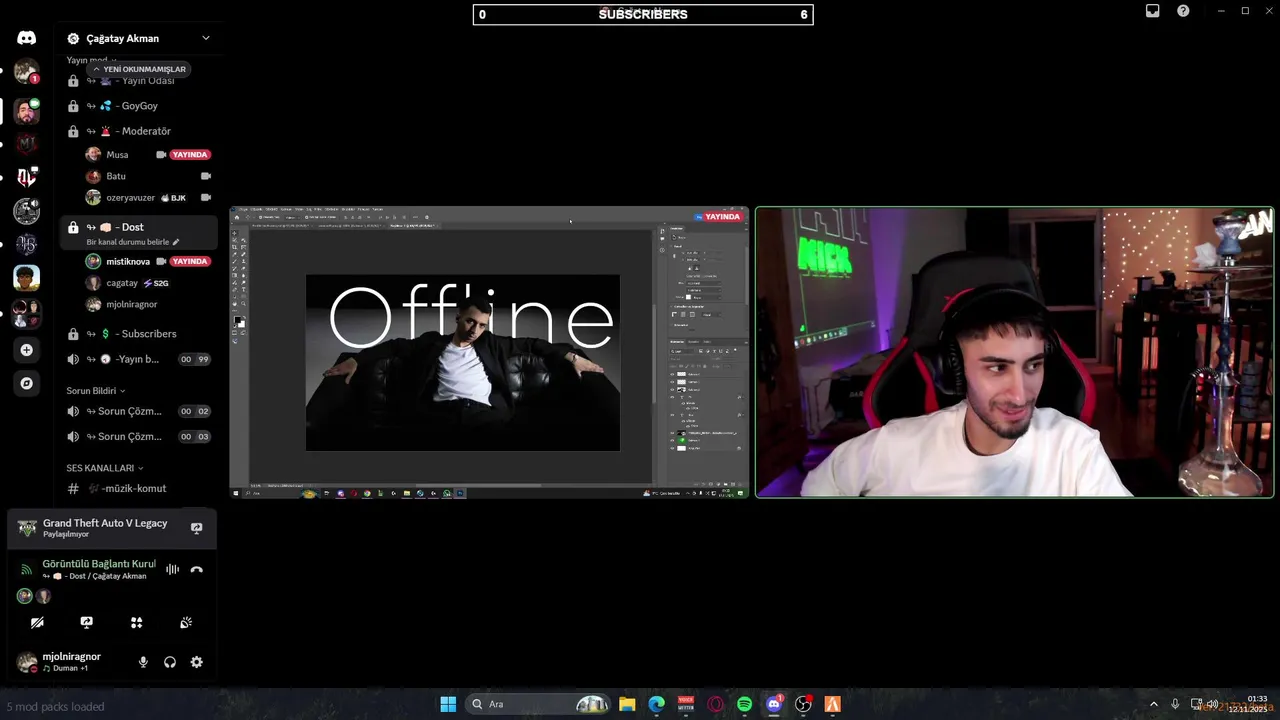Viewport: 1280px width, 720px height.
Task: Open Spotify from the Windows taskbar
Action: pos(744,704)
